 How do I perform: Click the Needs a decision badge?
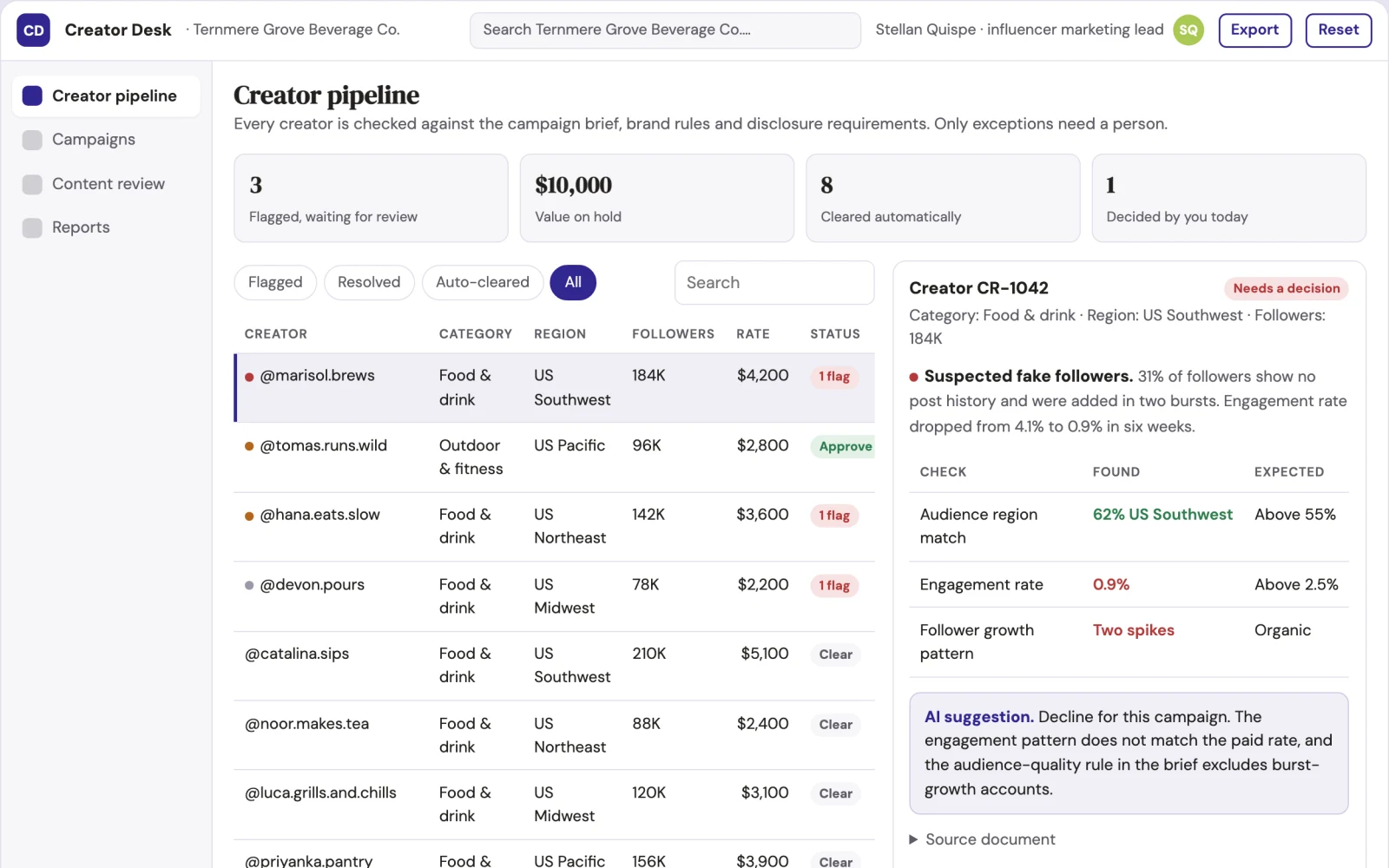[1286, 288]
